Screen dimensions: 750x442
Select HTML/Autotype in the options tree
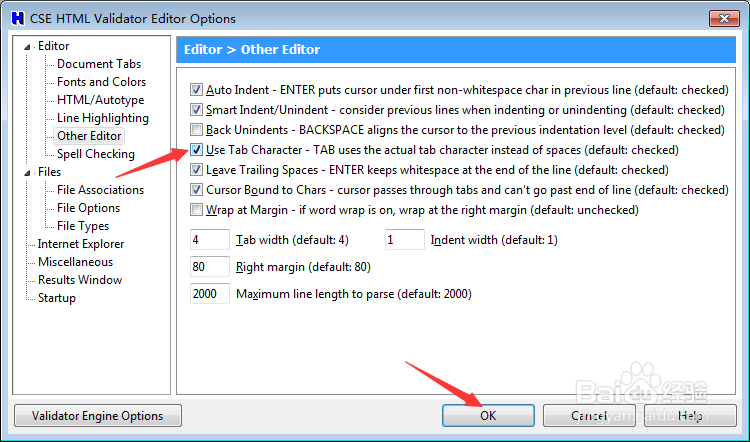tap(100, 99)
